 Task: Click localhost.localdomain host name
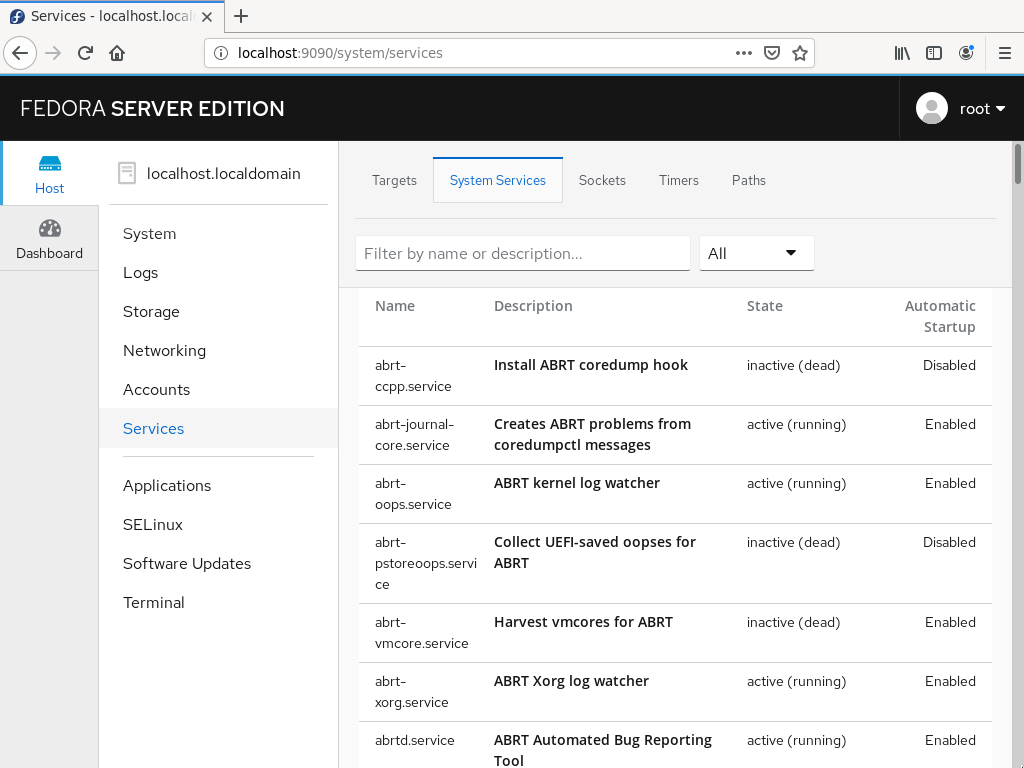[x=223, y=174]
